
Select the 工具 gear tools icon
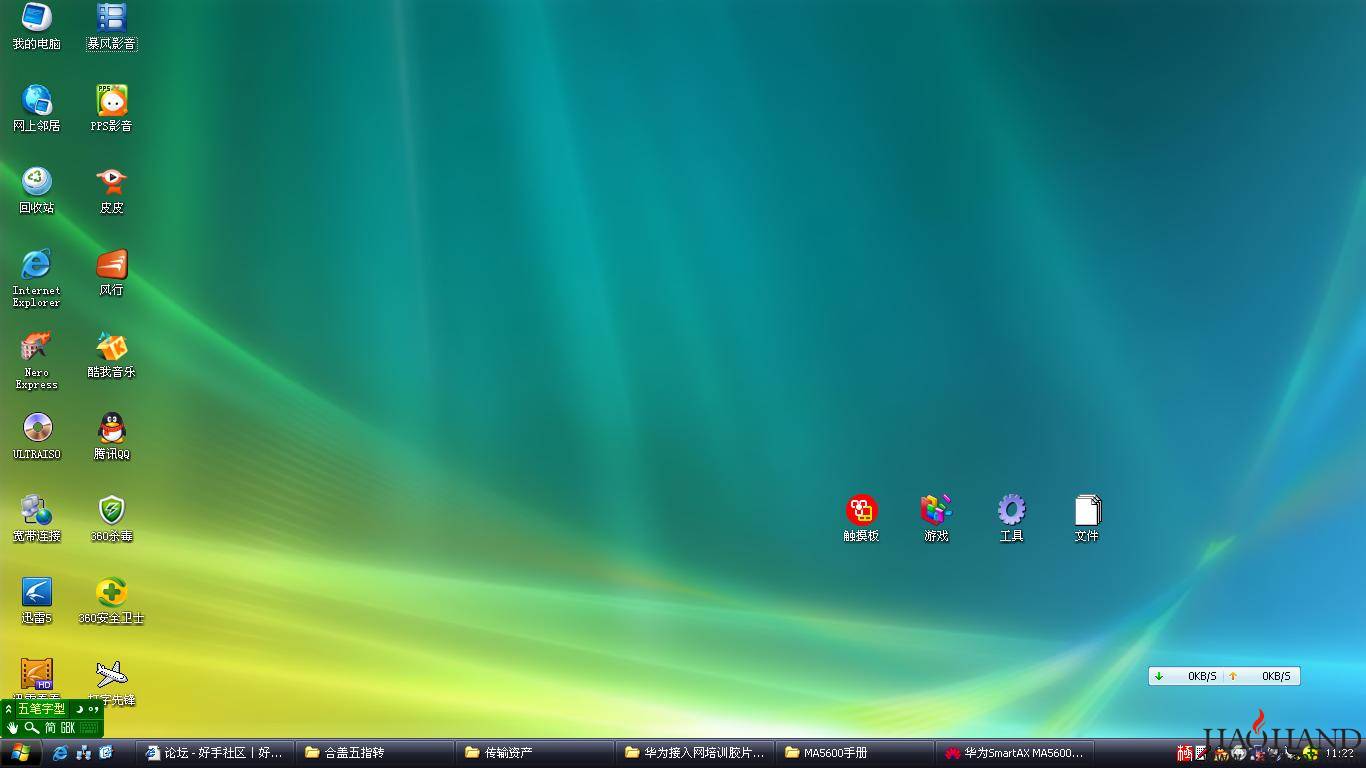pyautogui.click(x=1011, y=519)
